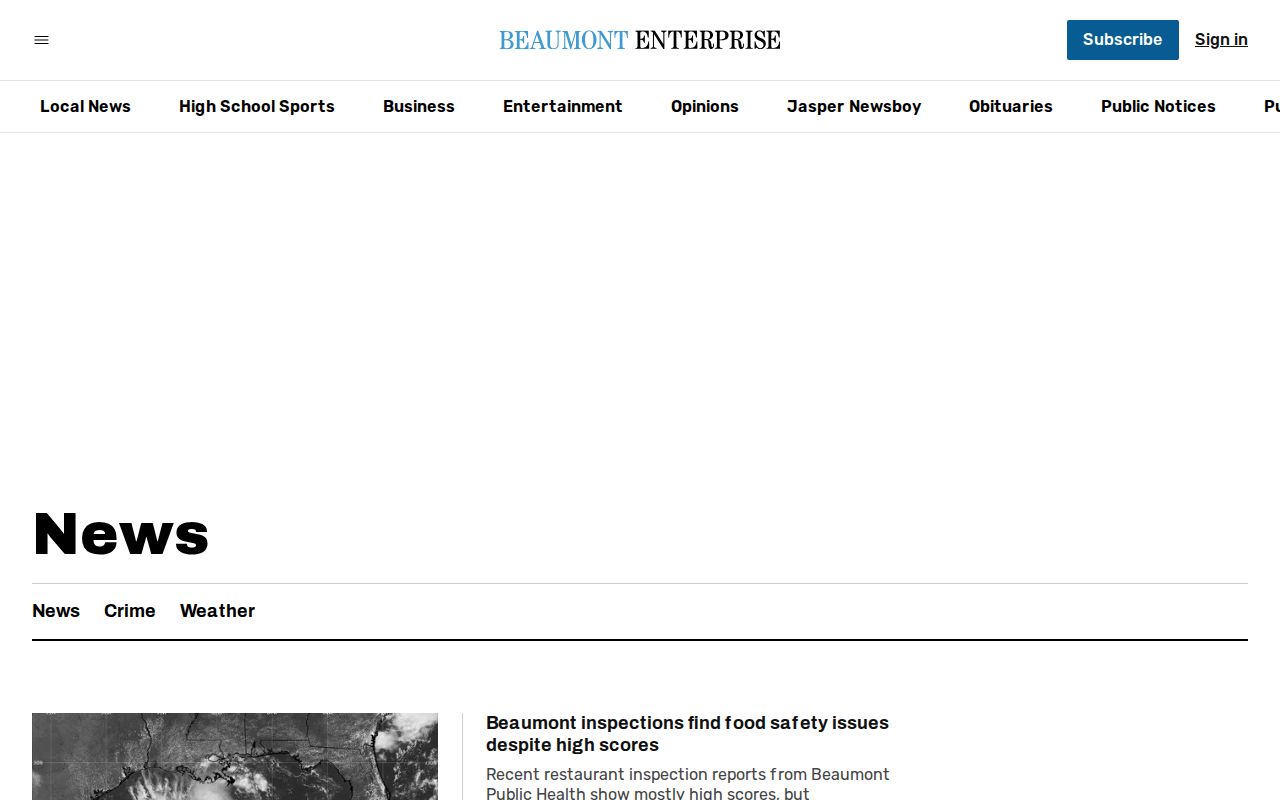View the Obituaries page
This screenshot has width=1280, height=800.
[1011, 106]
